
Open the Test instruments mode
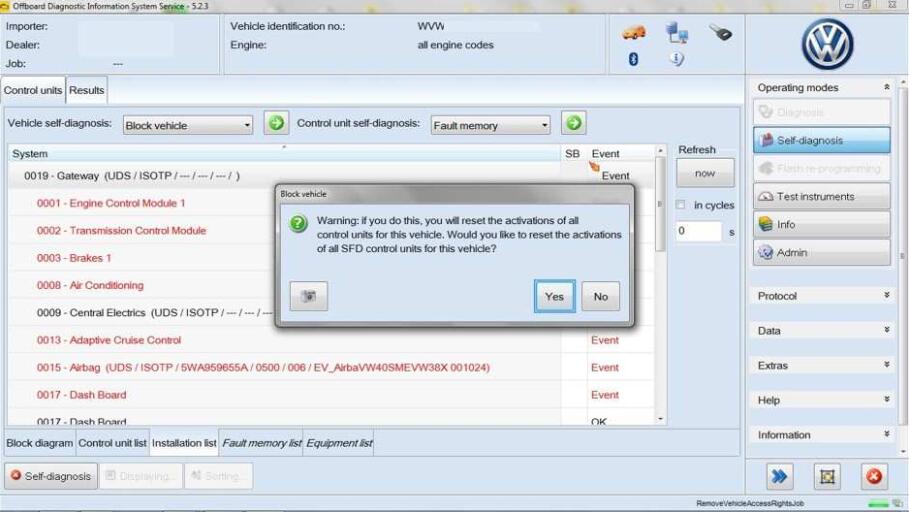(821, 197)
